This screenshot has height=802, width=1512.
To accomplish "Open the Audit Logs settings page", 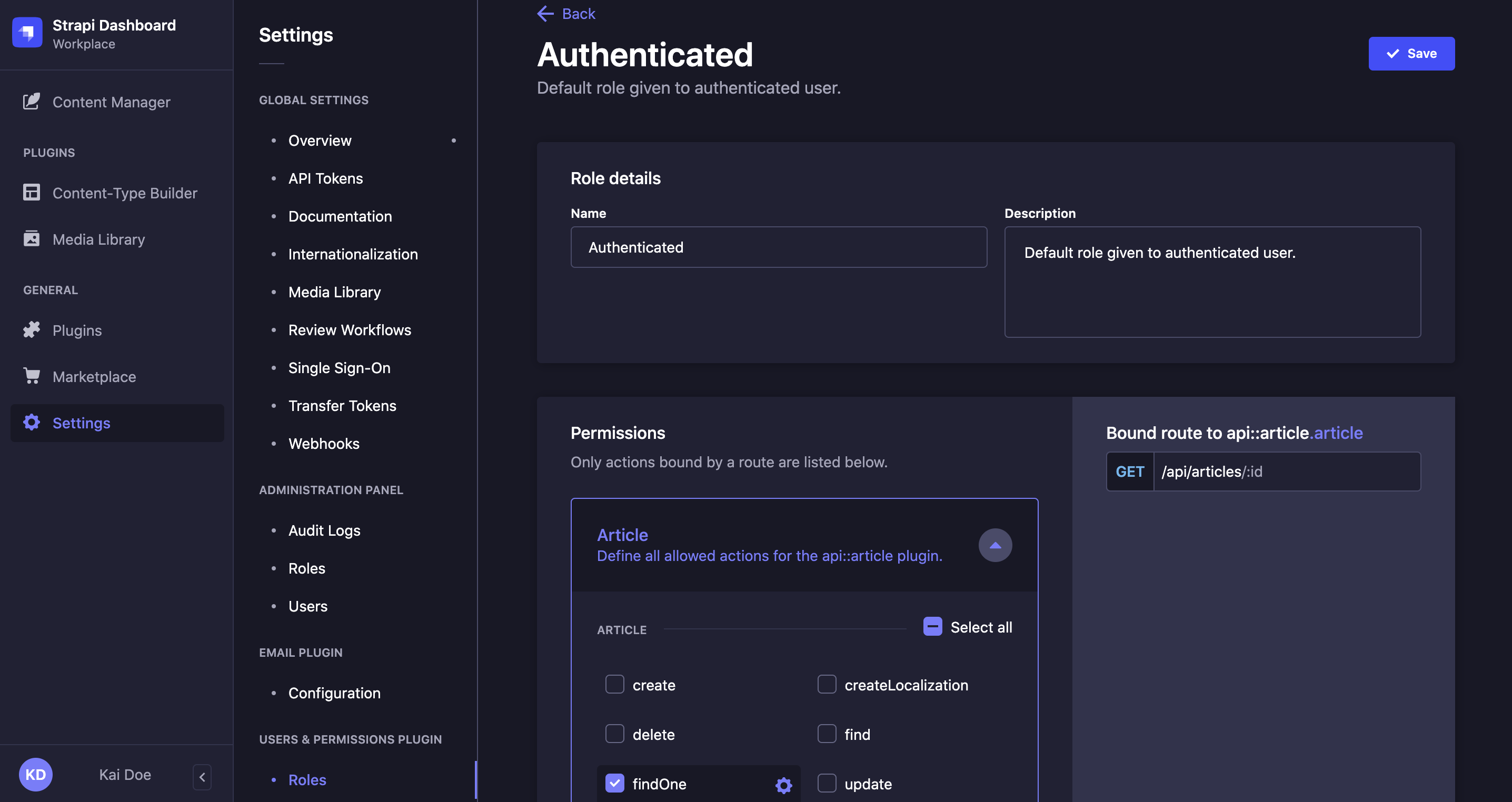I will coord(324,530).
